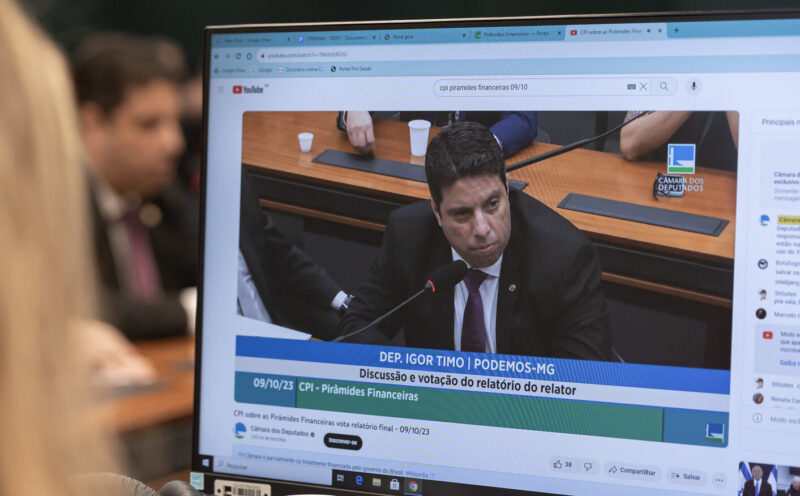This screenshot has width=800, height=496.
Task: Open the 'Câmara dos Deputados' channel name
Action: [x=280, y=432]
